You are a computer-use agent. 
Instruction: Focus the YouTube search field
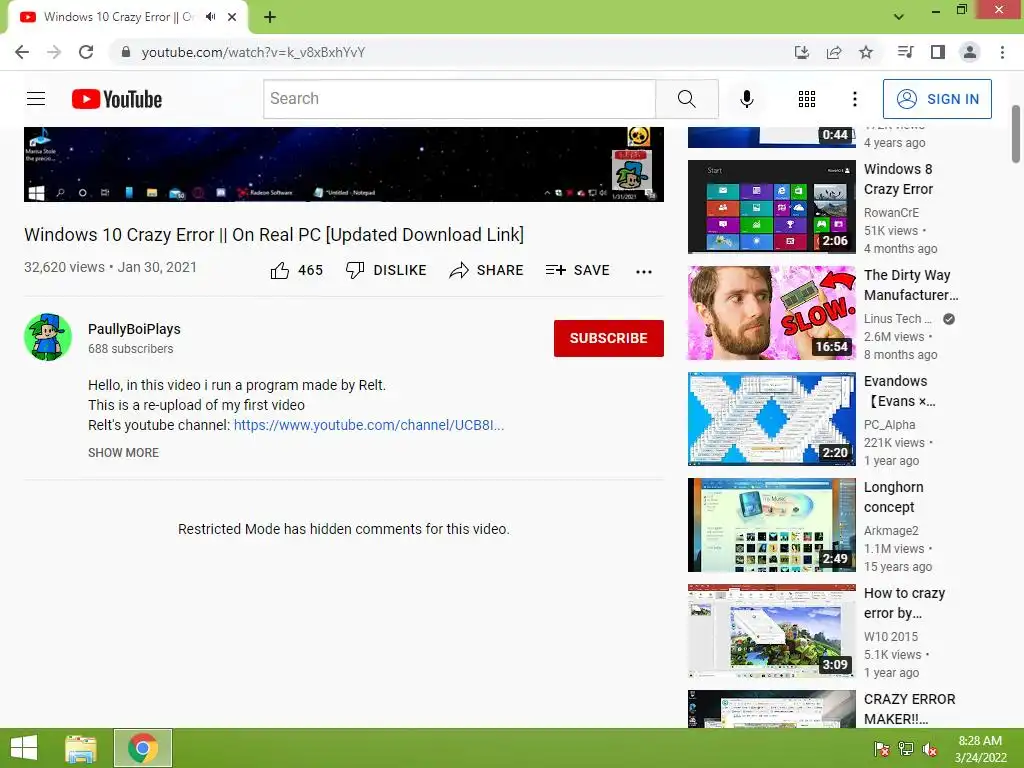click(x=459, y=99)
